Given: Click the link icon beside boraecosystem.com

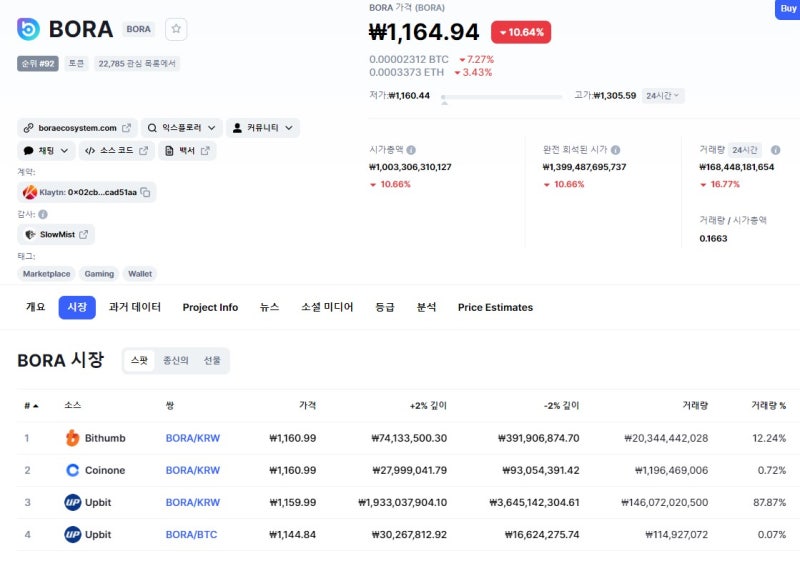Looking at the screenshot, I should click(x=29, y=128).
